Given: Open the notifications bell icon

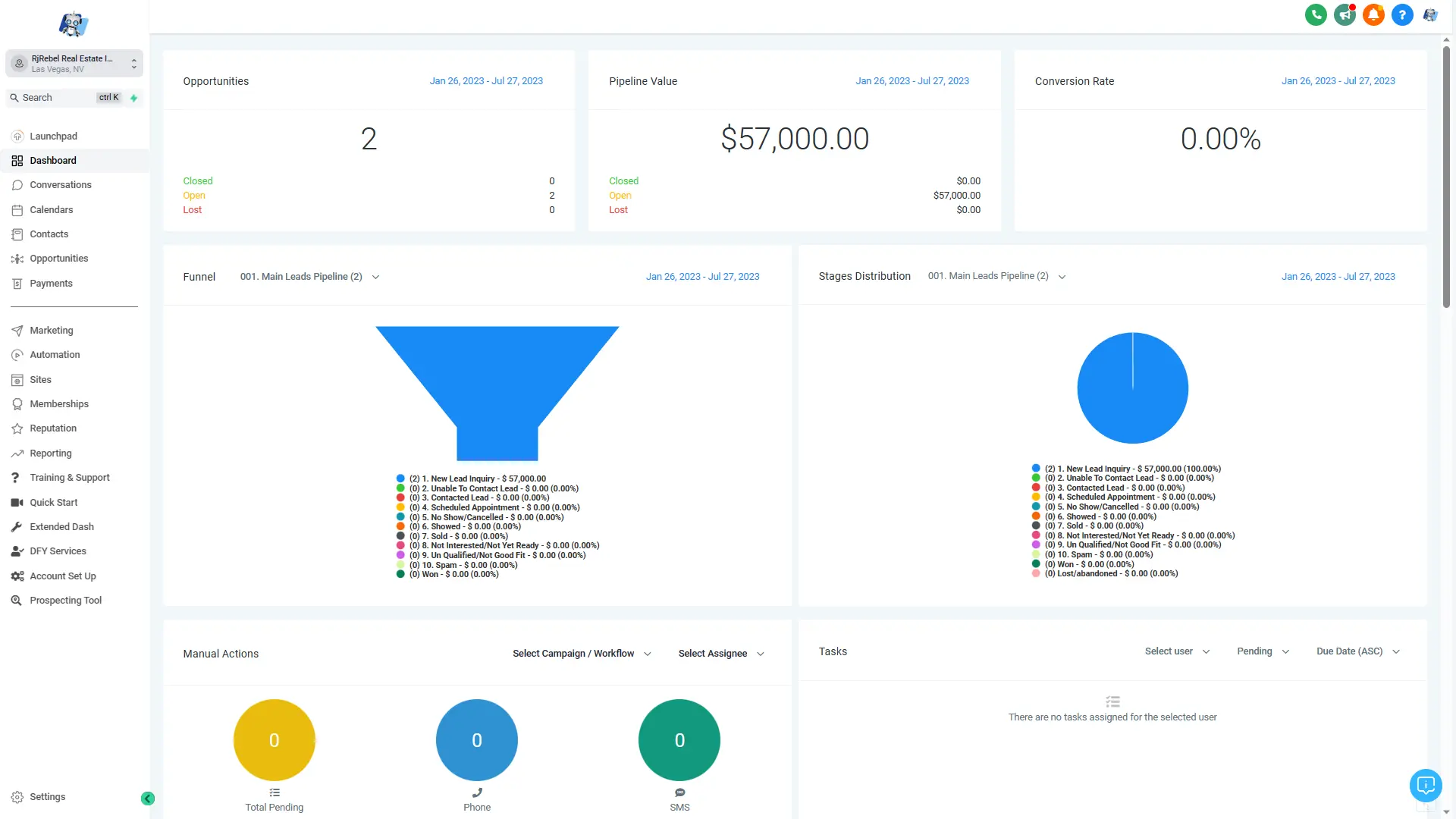Looking at the screenshot, I should [x=1373, y=14].
